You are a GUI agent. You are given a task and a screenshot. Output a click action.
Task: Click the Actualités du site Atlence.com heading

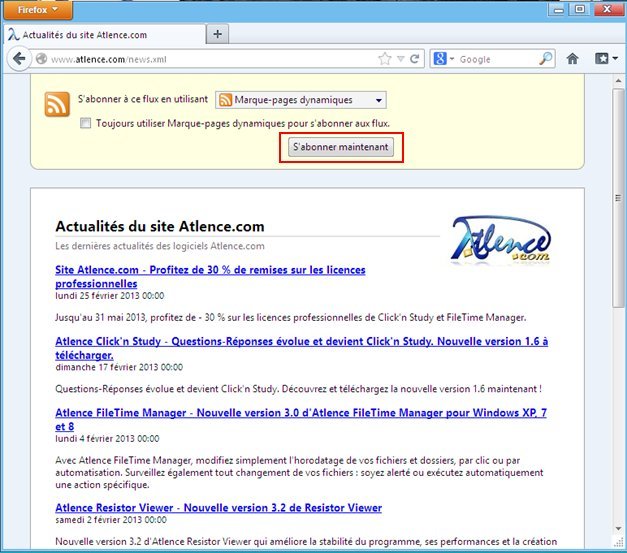tap(160, 227)
